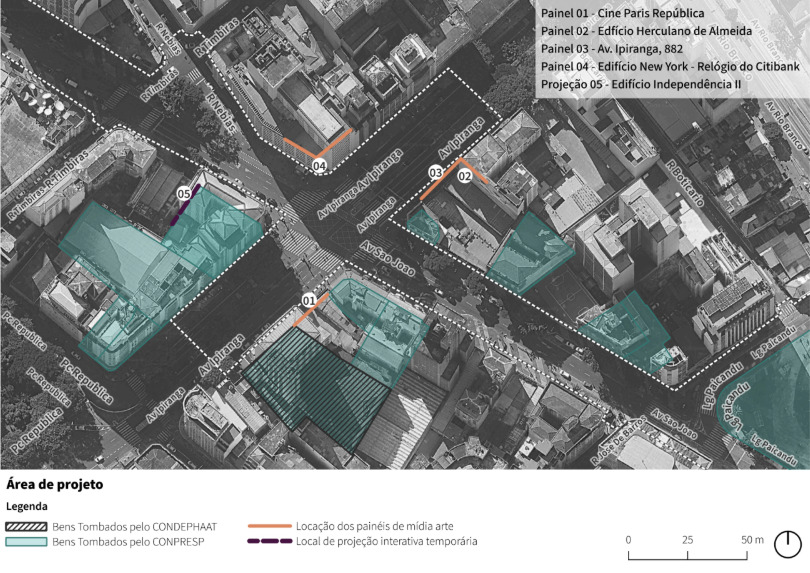810x573 pixels.
Task: Open the Painel 01 - Cine Paris República entry
Action: pos(622,14)
